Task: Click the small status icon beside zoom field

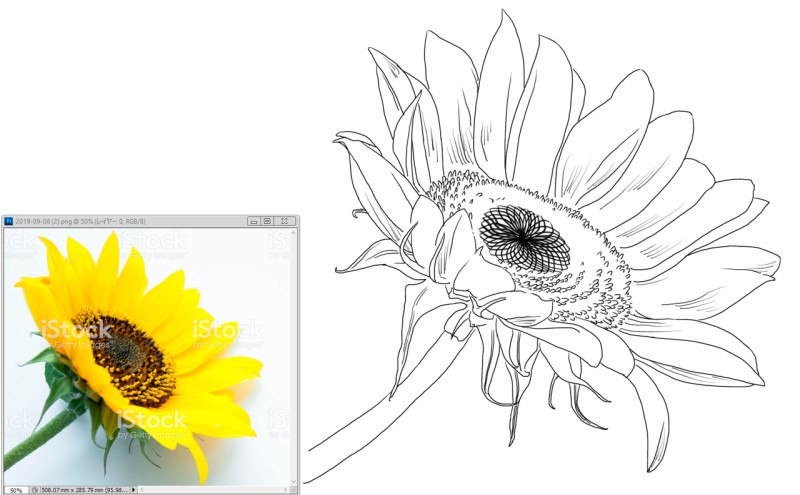Action: click(35, 490)
